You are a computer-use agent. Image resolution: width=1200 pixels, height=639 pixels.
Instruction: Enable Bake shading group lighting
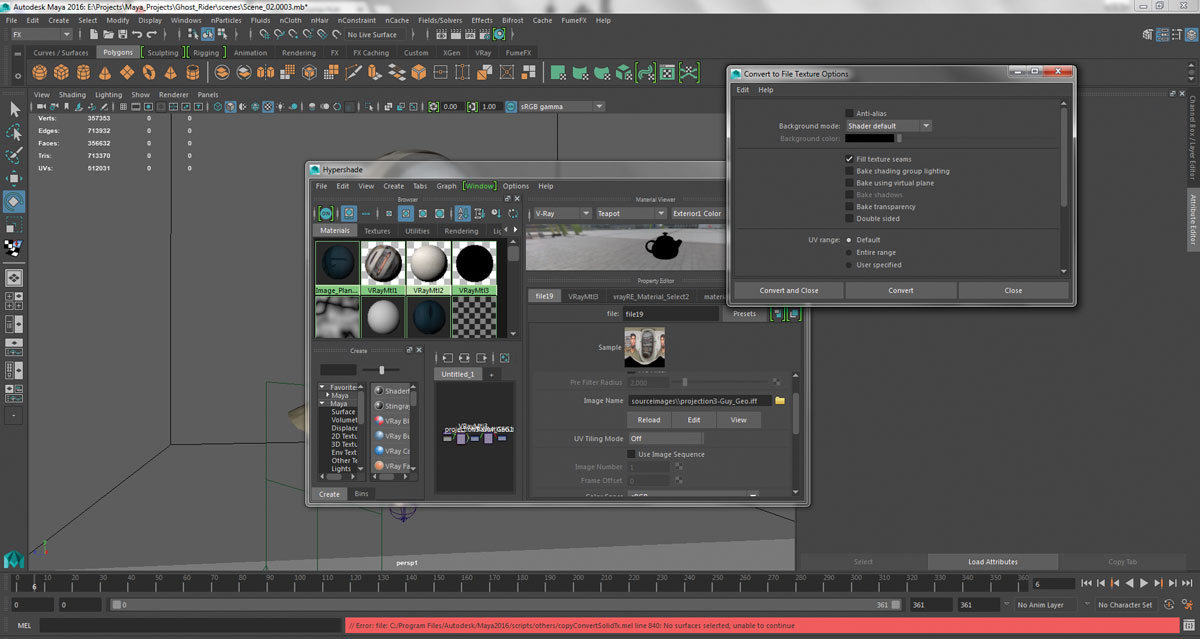(849, 171)
